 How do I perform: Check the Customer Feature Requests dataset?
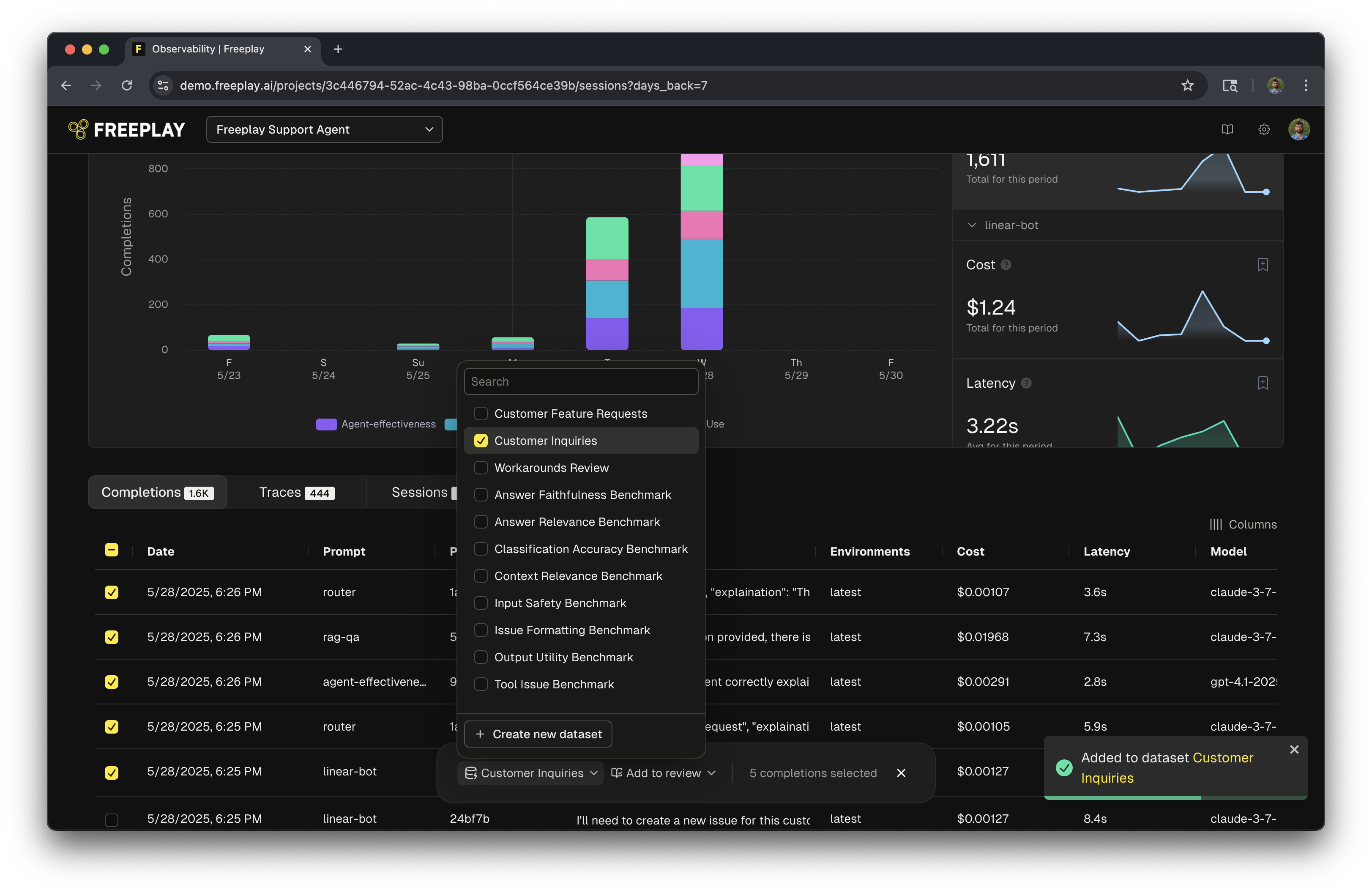pyautogui.click(x=481, y=414)
